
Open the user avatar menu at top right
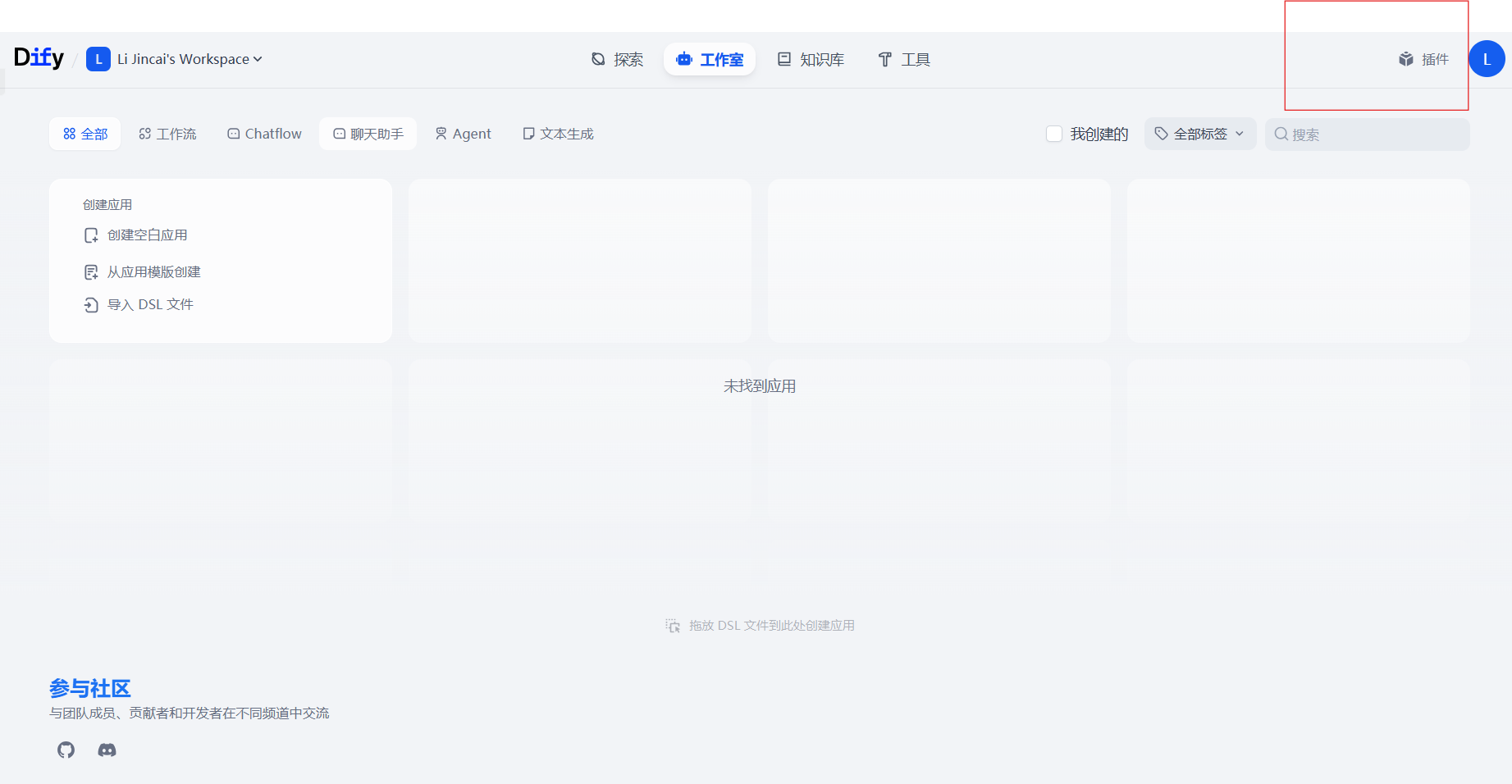coord(1487,58)
